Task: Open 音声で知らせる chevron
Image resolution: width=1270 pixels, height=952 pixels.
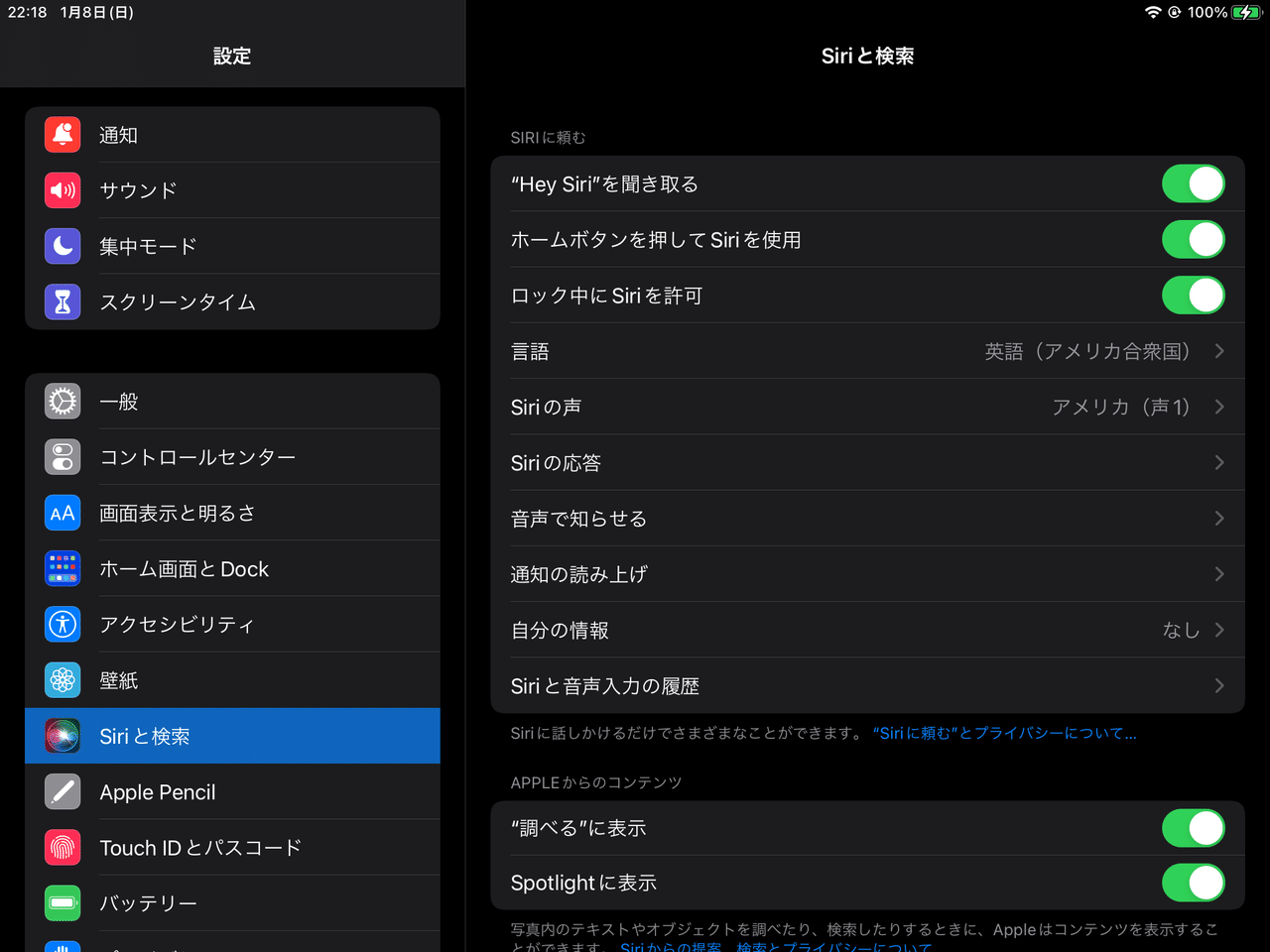Action: click(x=1219, y=519)
